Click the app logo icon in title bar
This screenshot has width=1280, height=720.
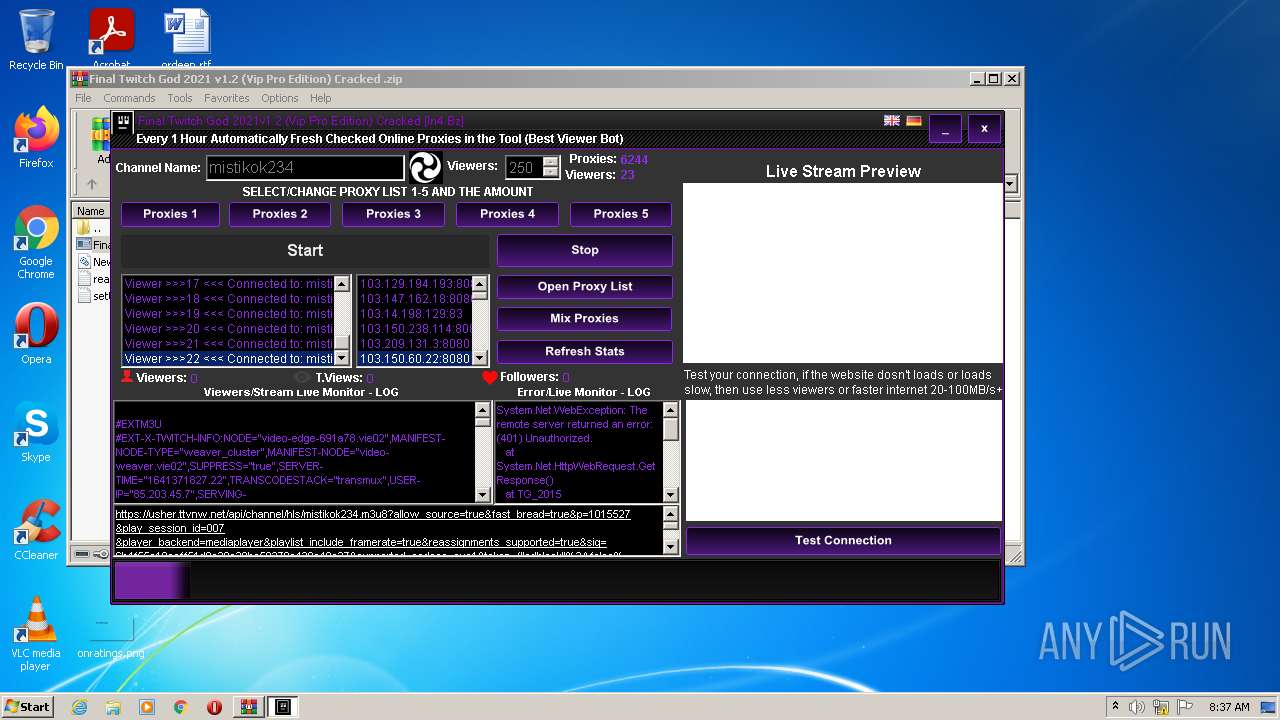point(124,124)
